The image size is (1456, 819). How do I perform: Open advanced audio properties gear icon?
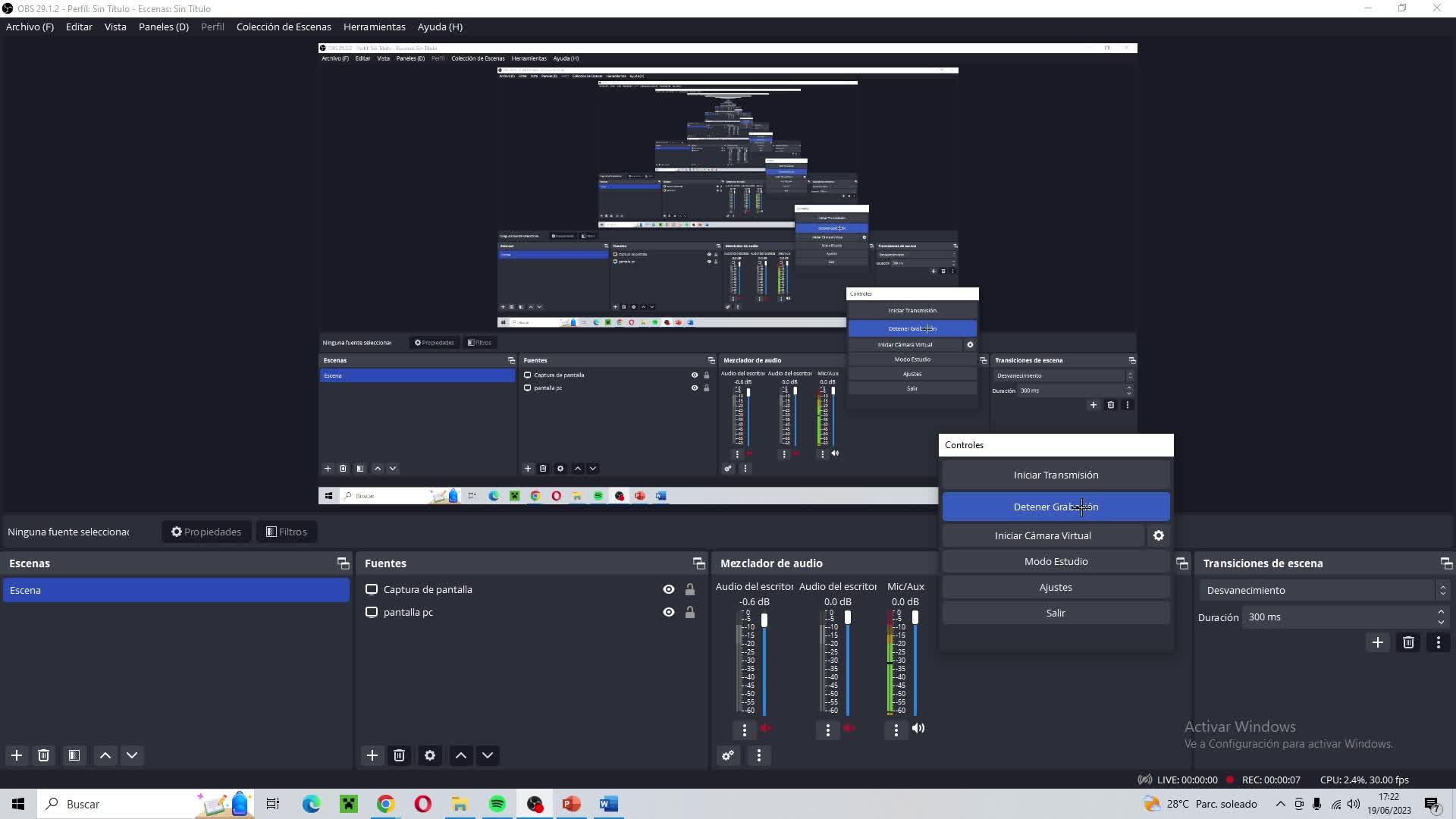coord(728,755)
